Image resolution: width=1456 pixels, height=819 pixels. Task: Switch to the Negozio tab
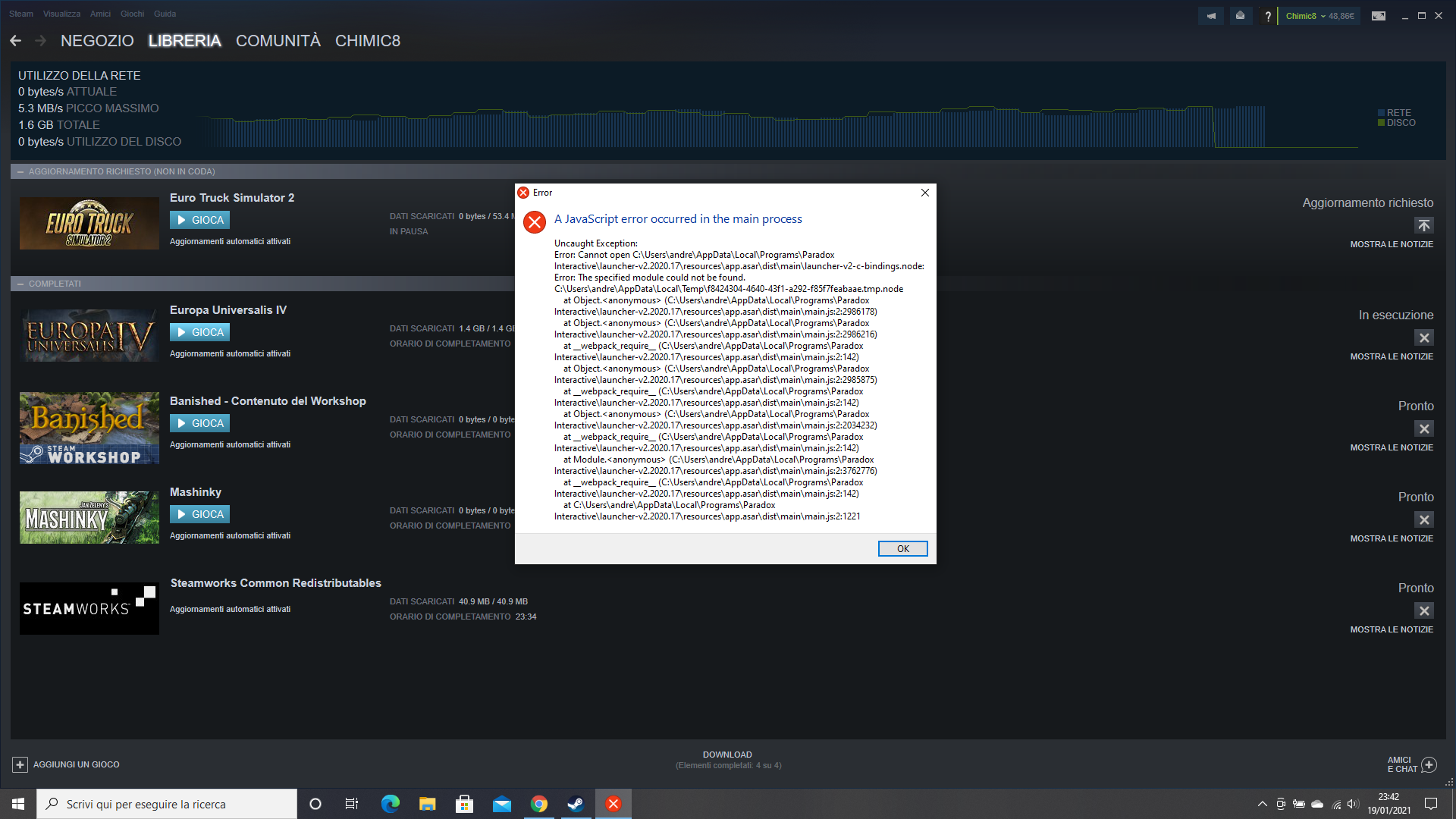tap(97, 41)
